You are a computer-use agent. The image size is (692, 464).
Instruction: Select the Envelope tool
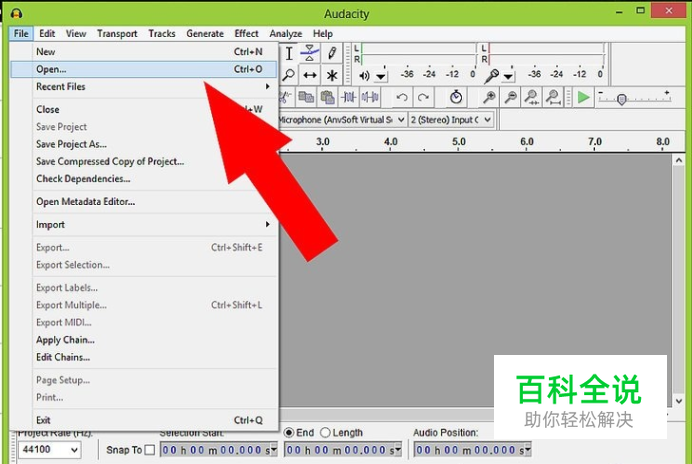click(310, 53)
